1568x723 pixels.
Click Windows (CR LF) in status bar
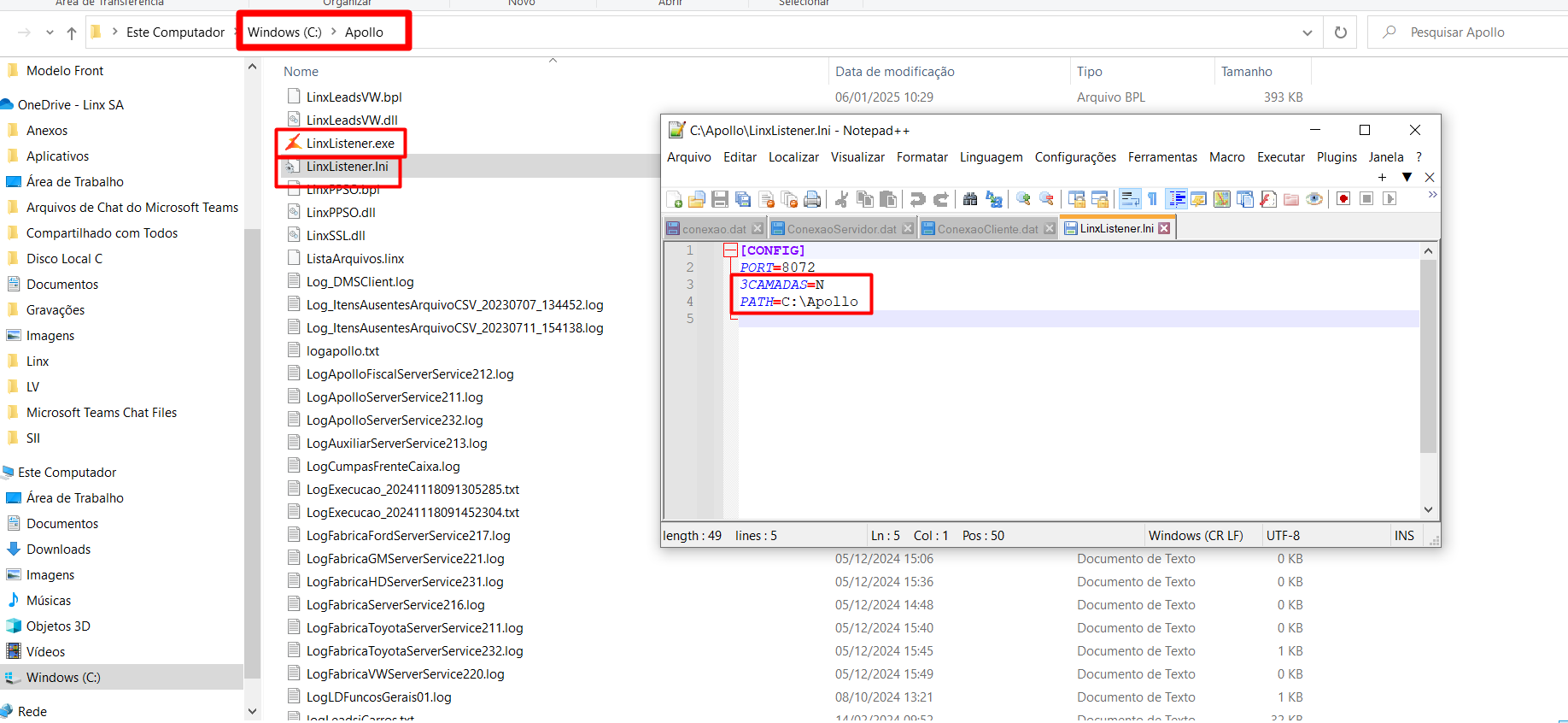pyautogui.click(x=1196, y=536)
